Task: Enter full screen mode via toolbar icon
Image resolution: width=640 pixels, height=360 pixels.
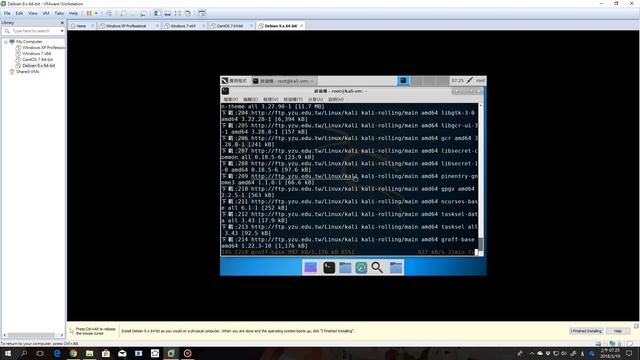Action: click(178, 13)
